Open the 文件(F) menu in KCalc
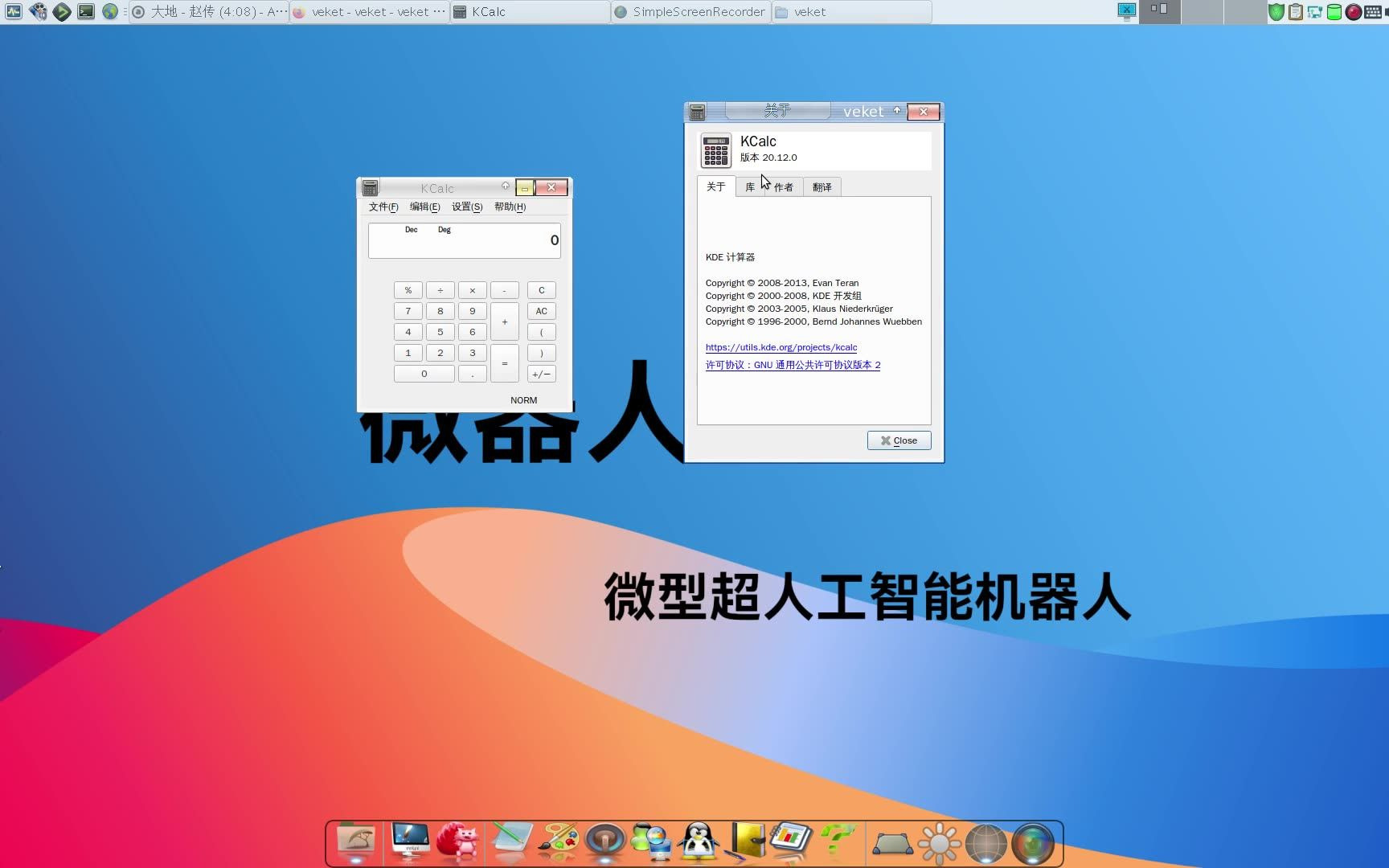This screenshot has height=868, width=1389. point(383,207)
